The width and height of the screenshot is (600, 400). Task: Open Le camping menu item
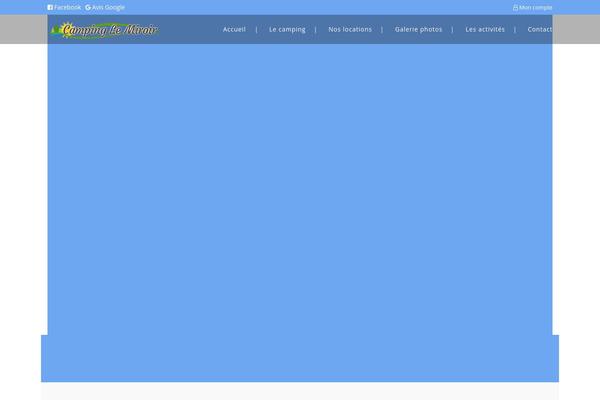(287, 29)
